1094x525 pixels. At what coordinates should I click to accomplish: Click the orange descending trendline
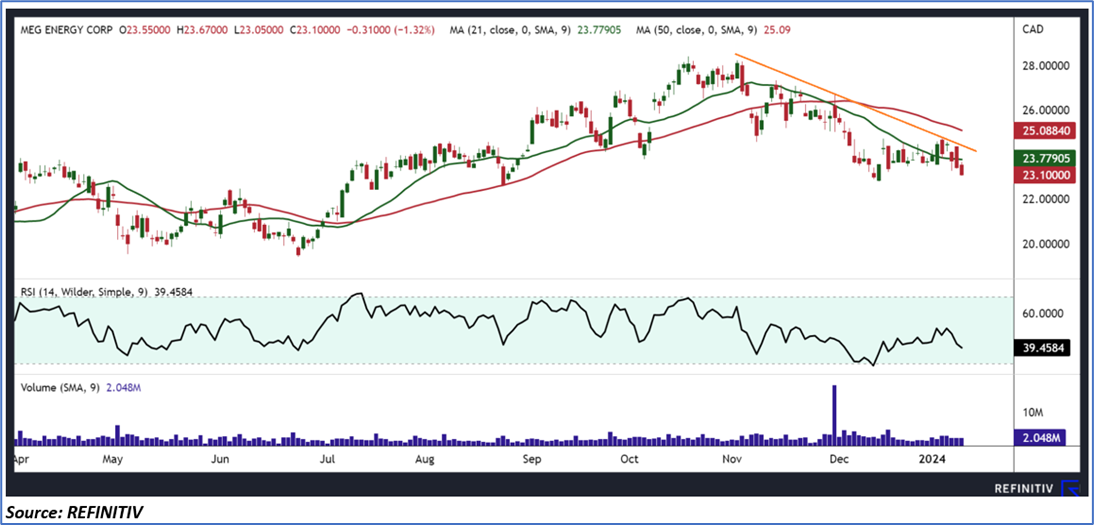[856, 103]
